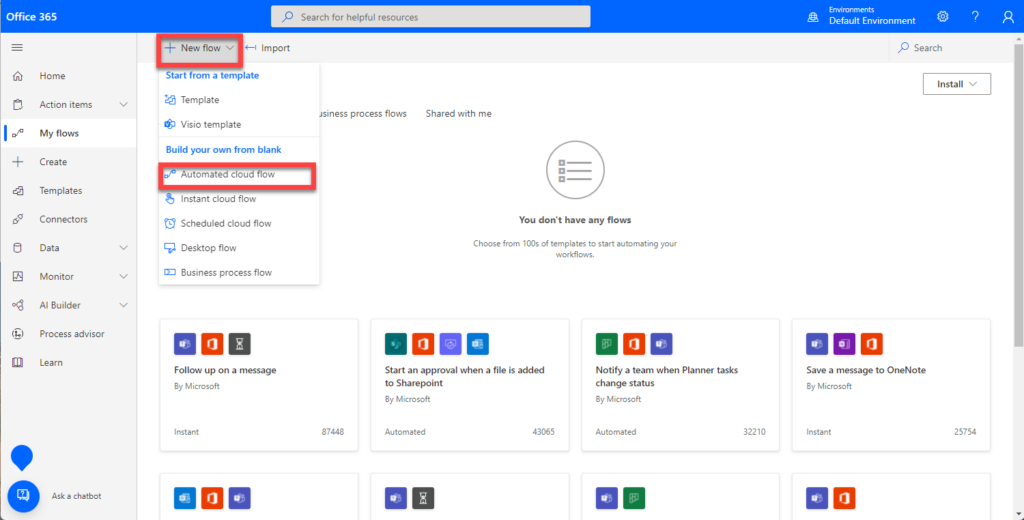Image resolution: width=1024 pixels, height=520 pixels.
Task: Click the Business process flow icon
Action: (x=170, y=272)
